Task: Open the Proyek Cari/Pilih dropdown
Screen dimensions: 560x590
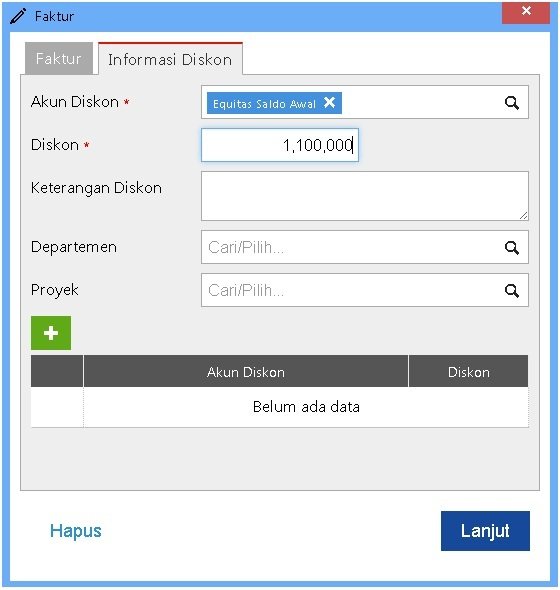Action: click(x=365, y=290)
